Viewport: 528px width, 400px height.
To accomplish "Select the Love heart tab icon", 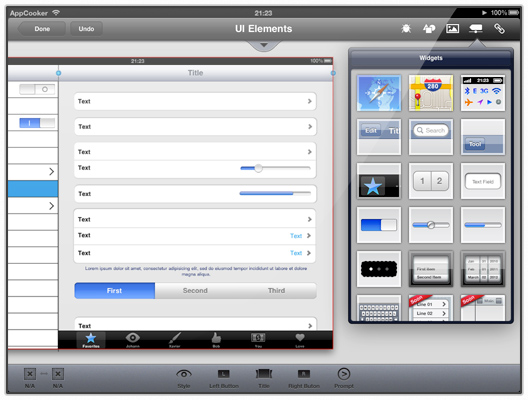I will point(300,340).
